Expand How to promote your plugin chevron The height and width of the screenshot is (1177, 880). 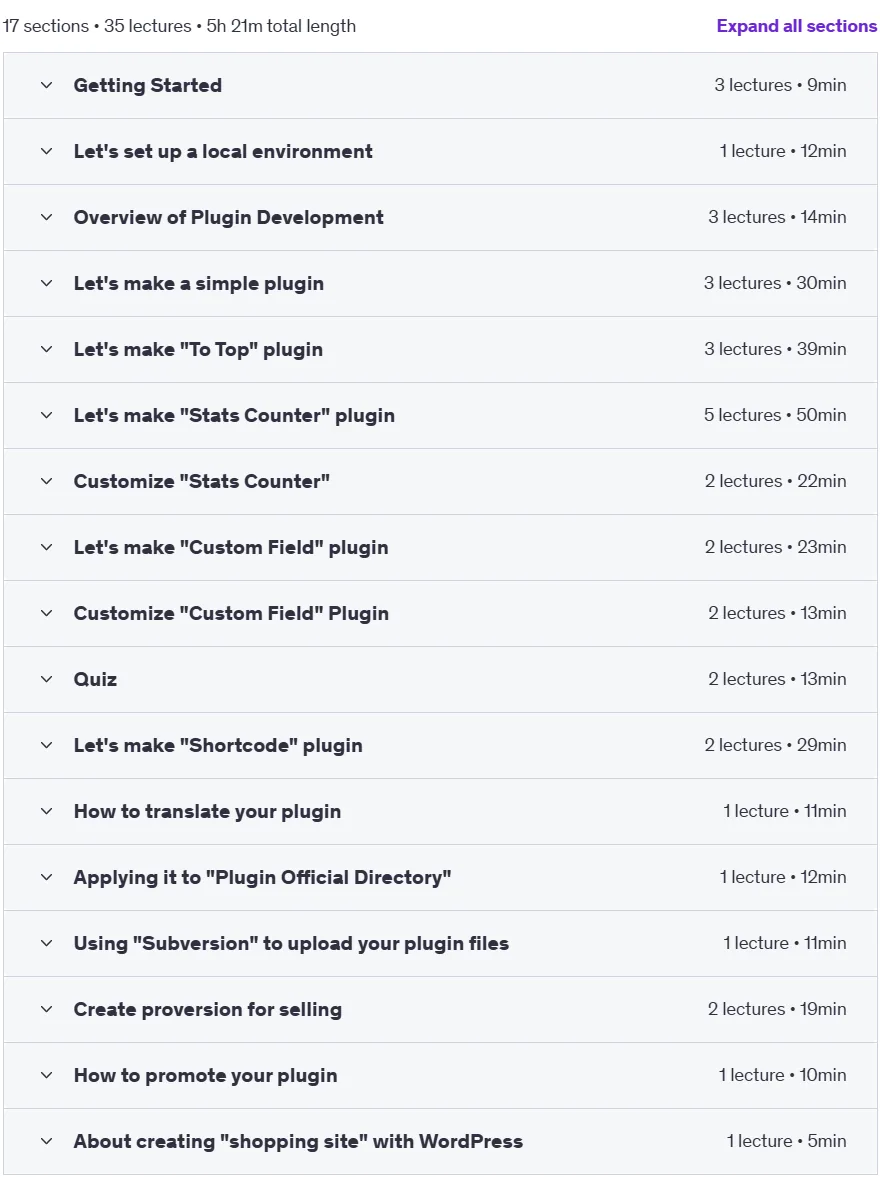click(47, 1076)
